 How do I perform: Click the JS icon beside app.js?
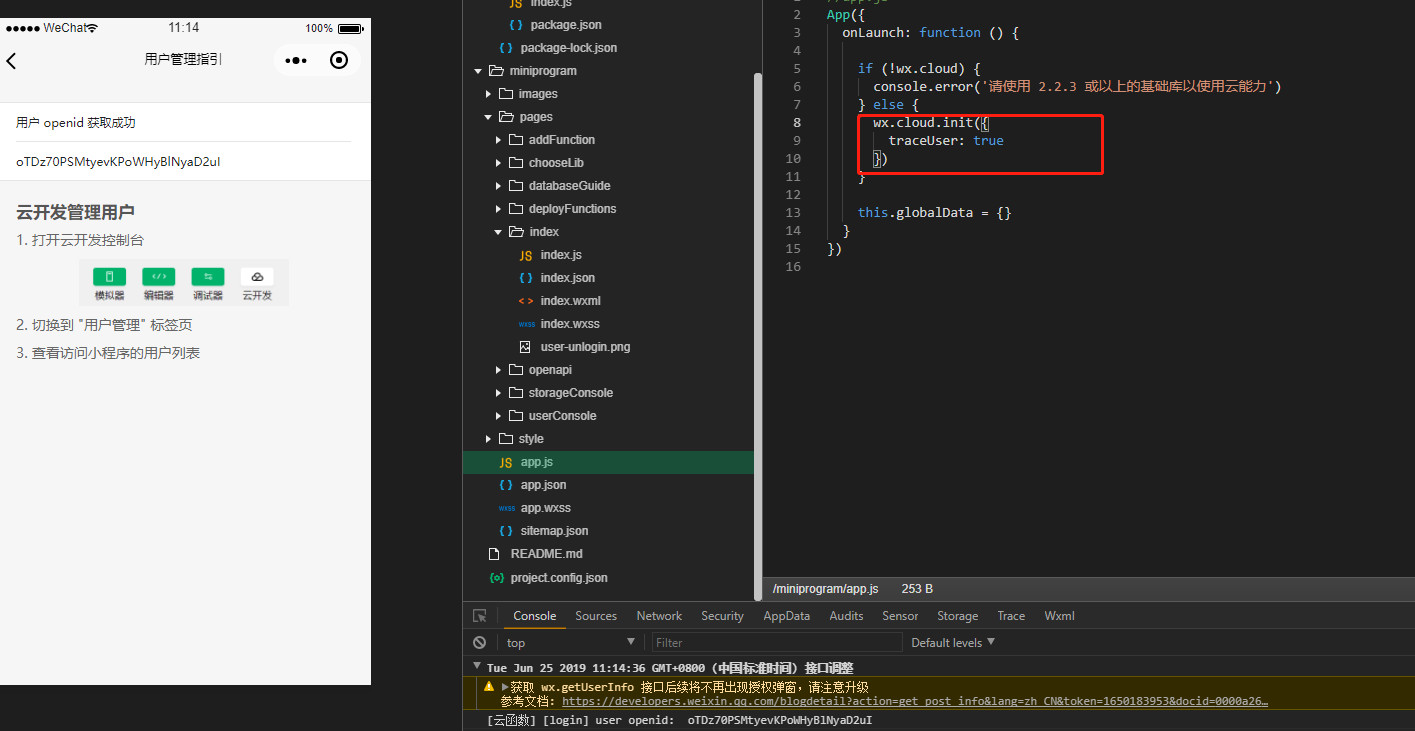point(505,462)
